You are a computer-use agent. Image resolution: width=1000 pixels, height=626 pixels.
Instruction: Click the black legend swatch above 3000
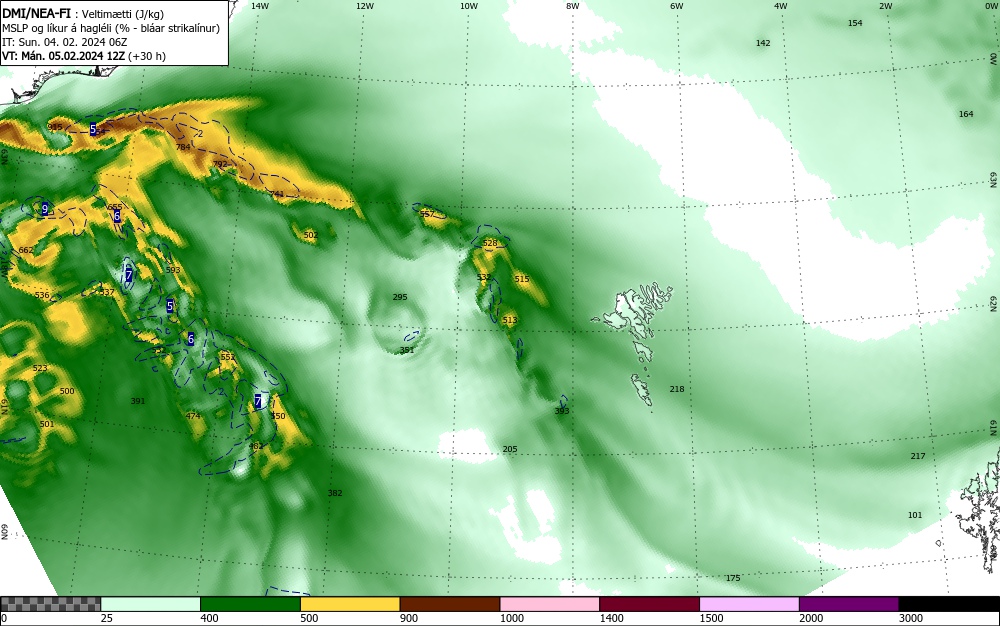949,604
